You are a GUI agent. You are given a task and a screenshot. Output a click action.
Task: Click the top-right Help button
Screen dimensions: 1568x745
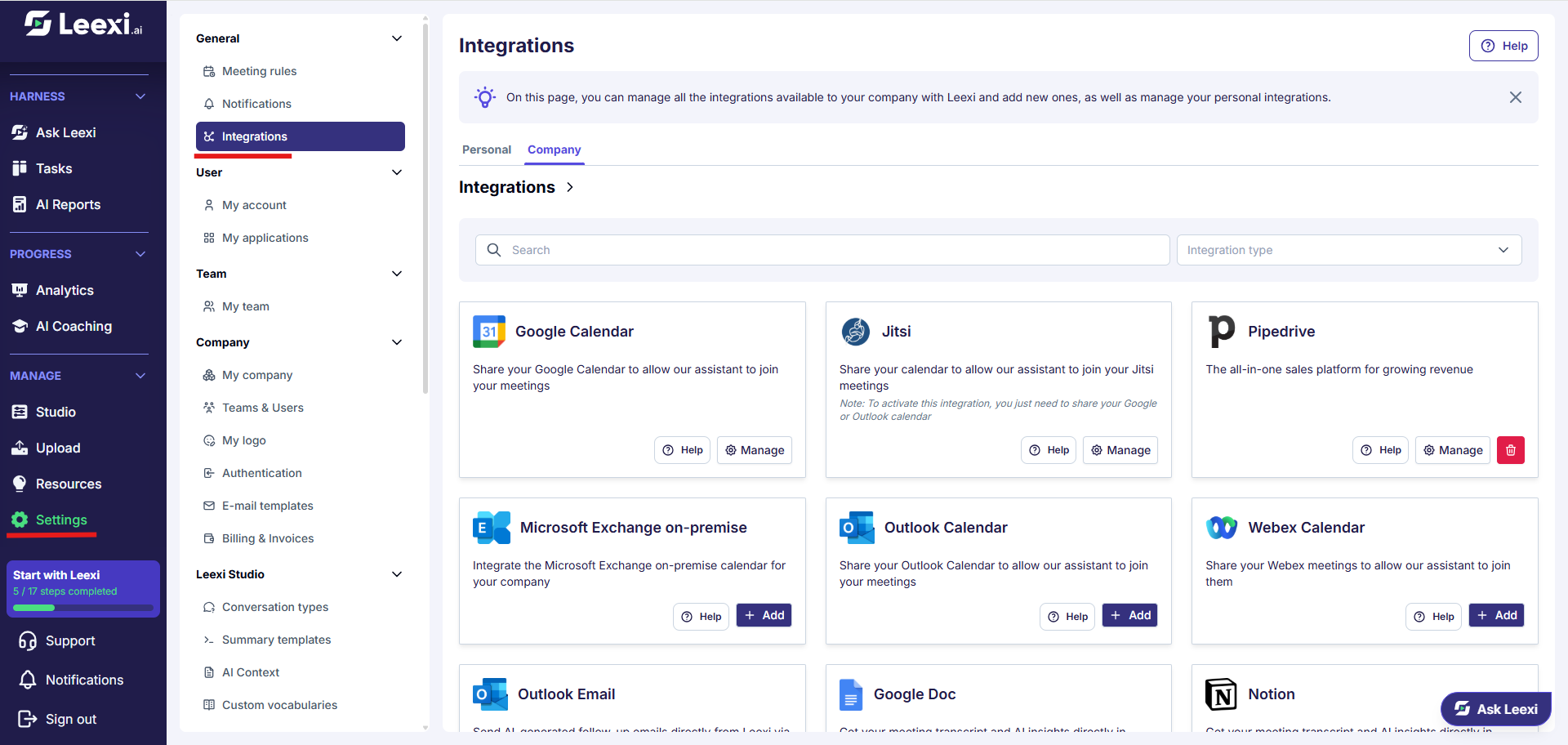tap(1503, 46)
